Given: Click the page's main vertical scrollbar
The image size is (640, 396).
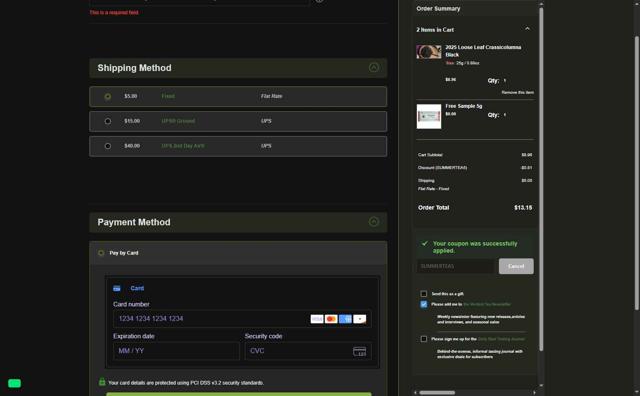Looking at the screenshot, I should tap(637, 173).
